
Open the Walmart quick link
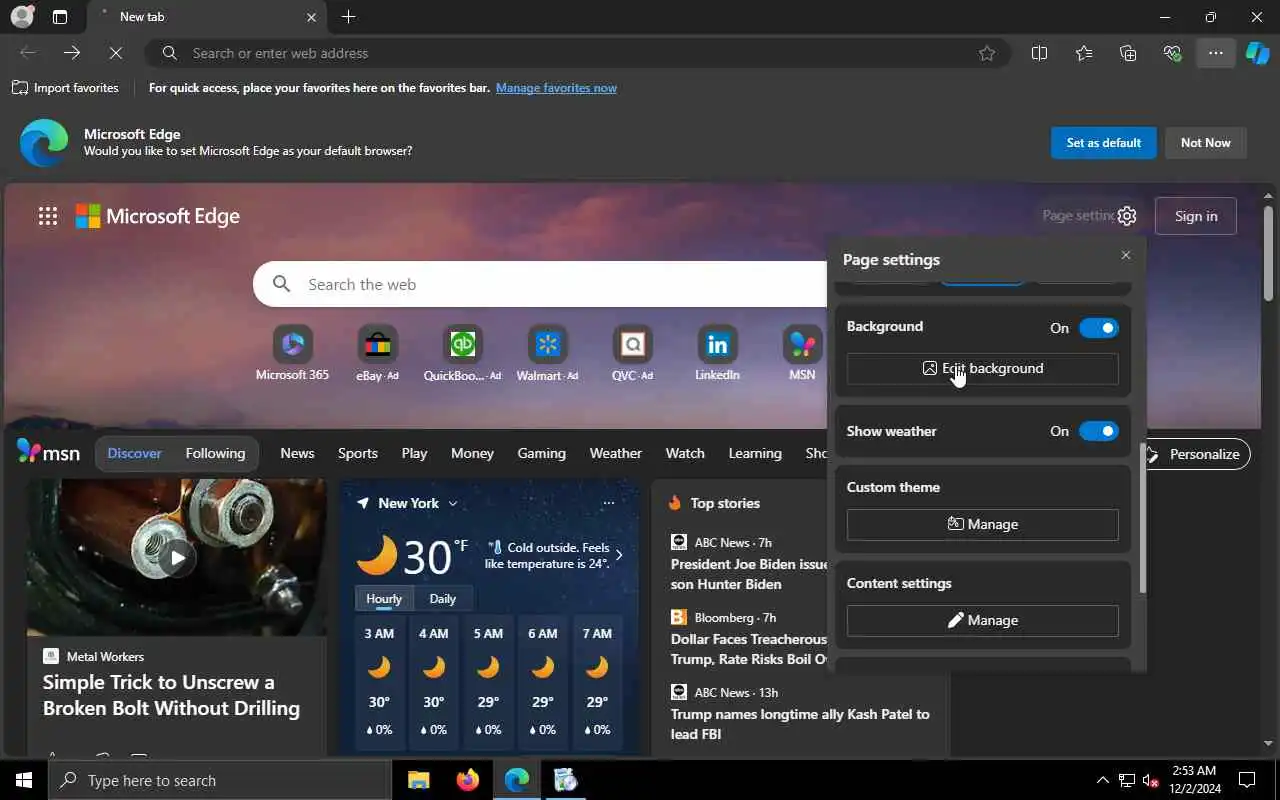click(547, 353)
